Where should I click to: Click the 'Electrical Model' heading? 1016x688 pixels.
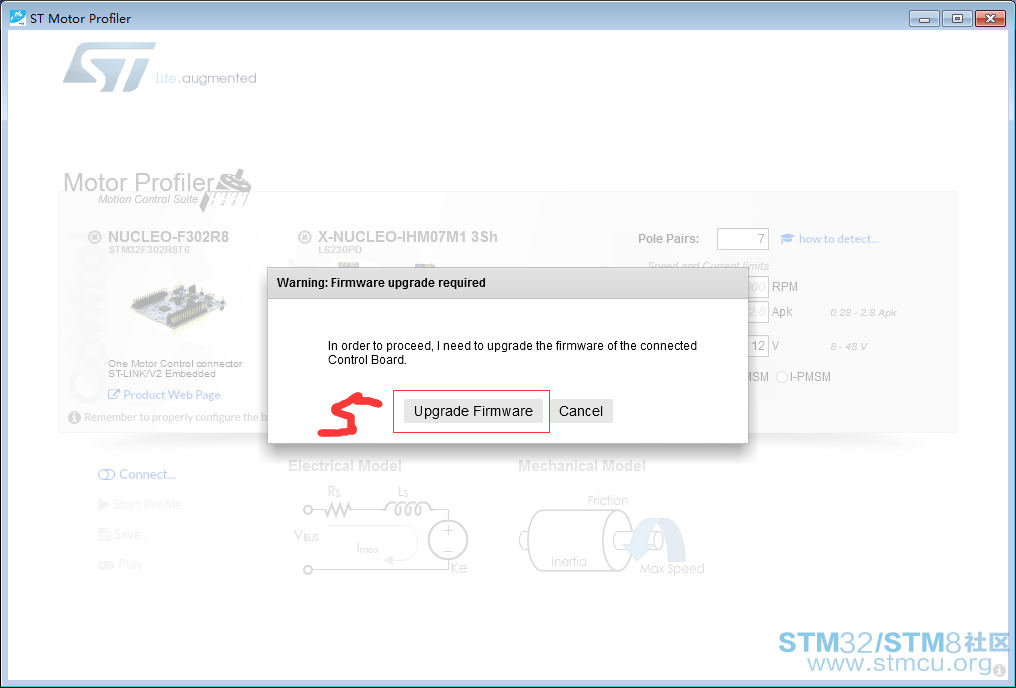point(345,466)
